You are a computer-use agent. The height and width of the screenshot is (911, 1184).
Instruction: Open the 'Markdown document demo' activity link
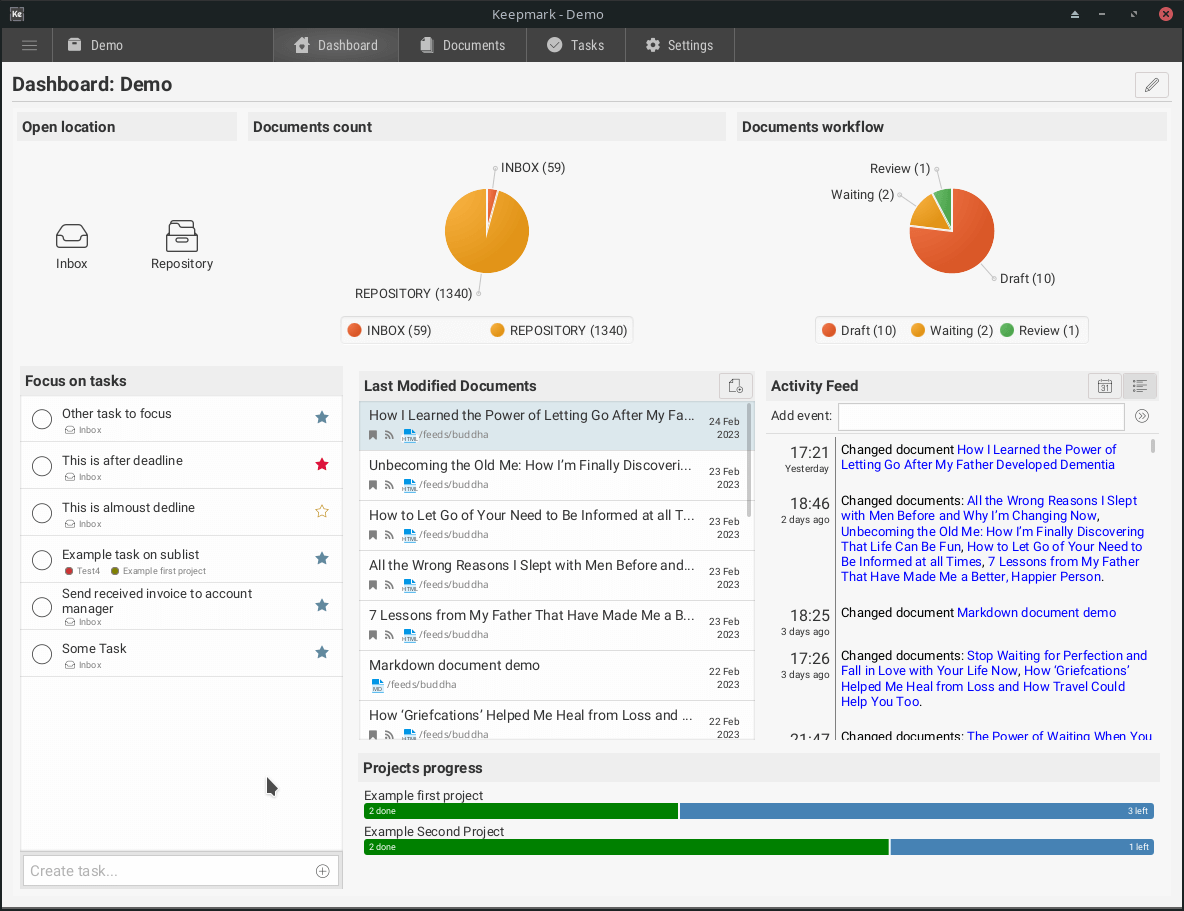[x=1036, y=612]
